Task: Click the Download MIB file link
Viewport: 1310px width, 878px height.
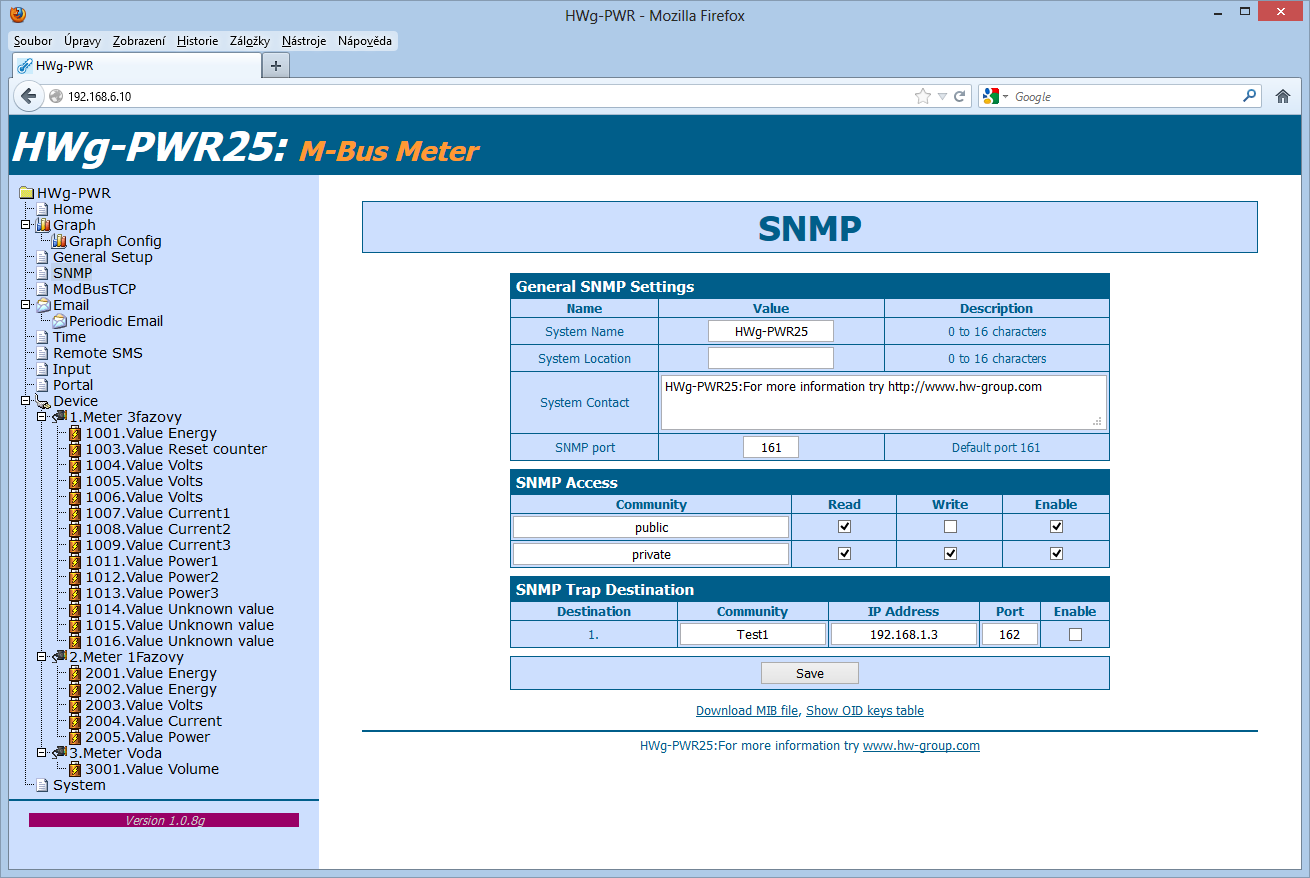Action: click(747, 711)
